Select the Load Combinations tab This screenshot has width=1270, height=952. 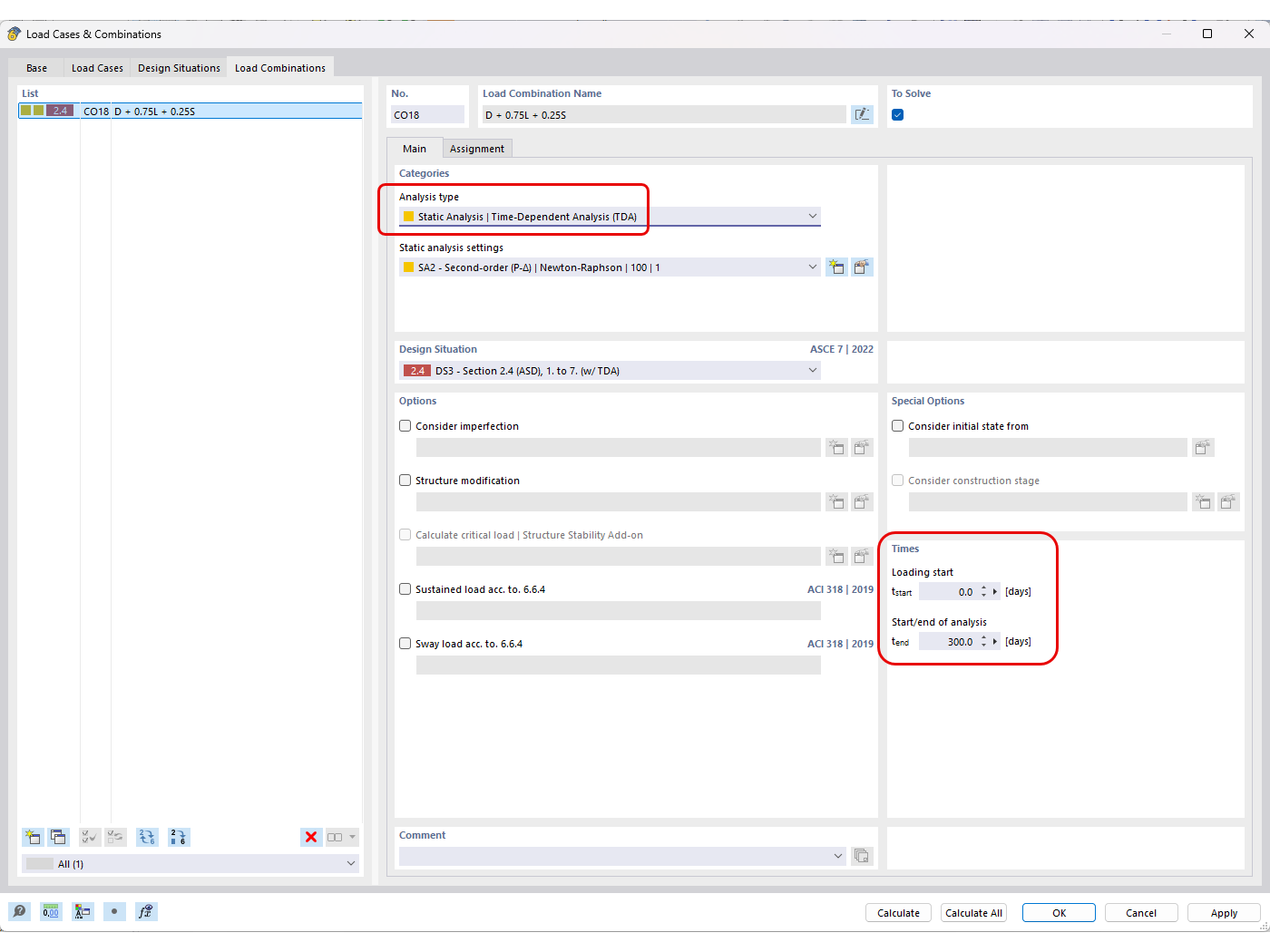pos(280,68)
